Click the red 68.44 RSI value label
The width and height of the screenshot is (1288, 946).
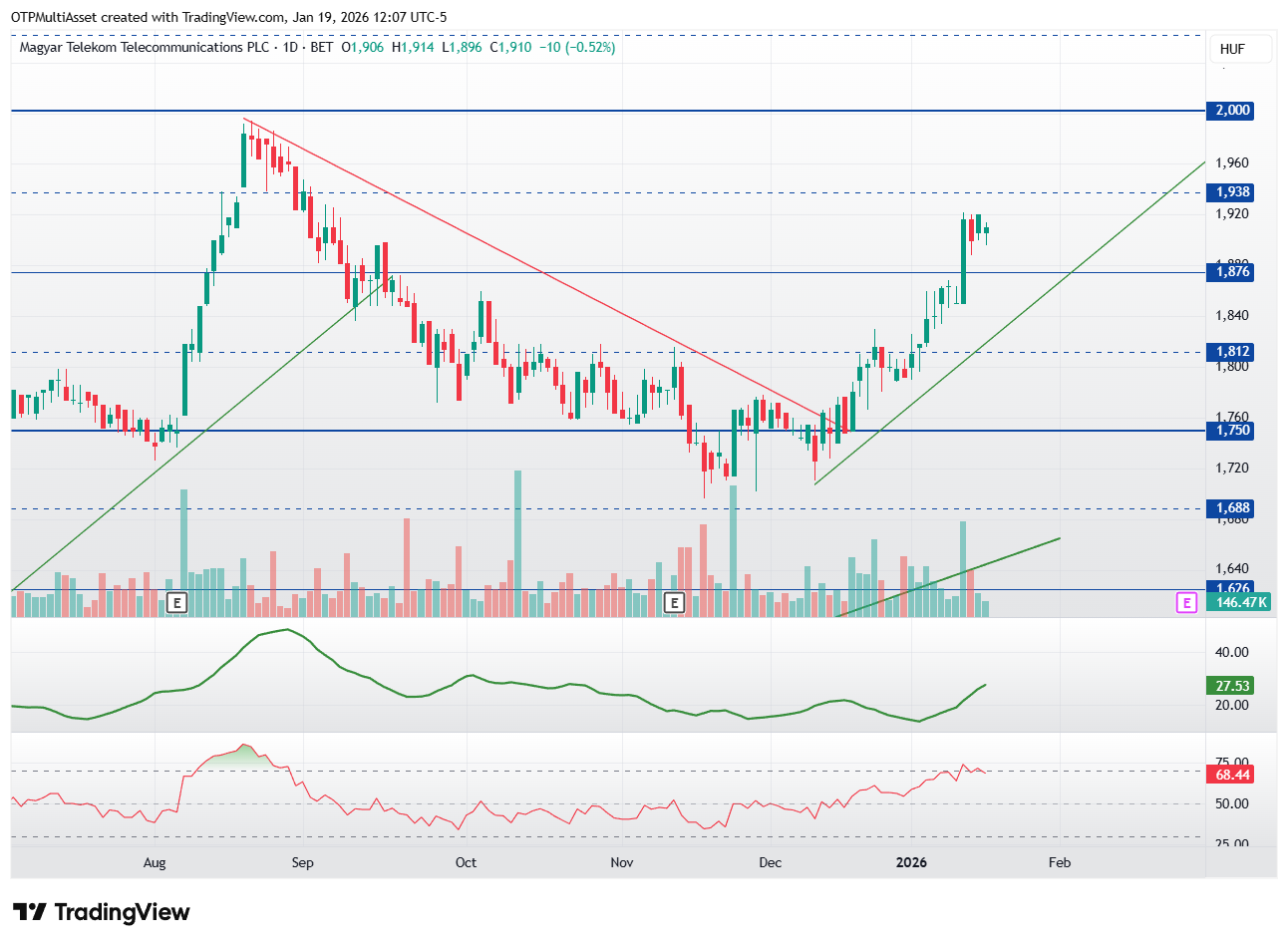click(x=1231, y=775)
